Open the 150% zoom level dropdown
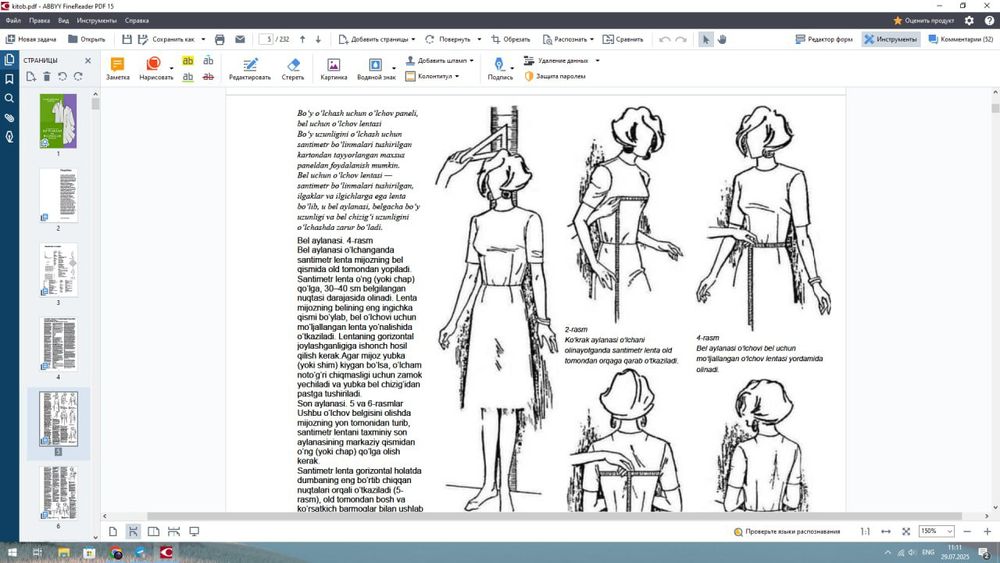Image resolution: width=1000 pixels, height=563 pixels. [949, 531]
